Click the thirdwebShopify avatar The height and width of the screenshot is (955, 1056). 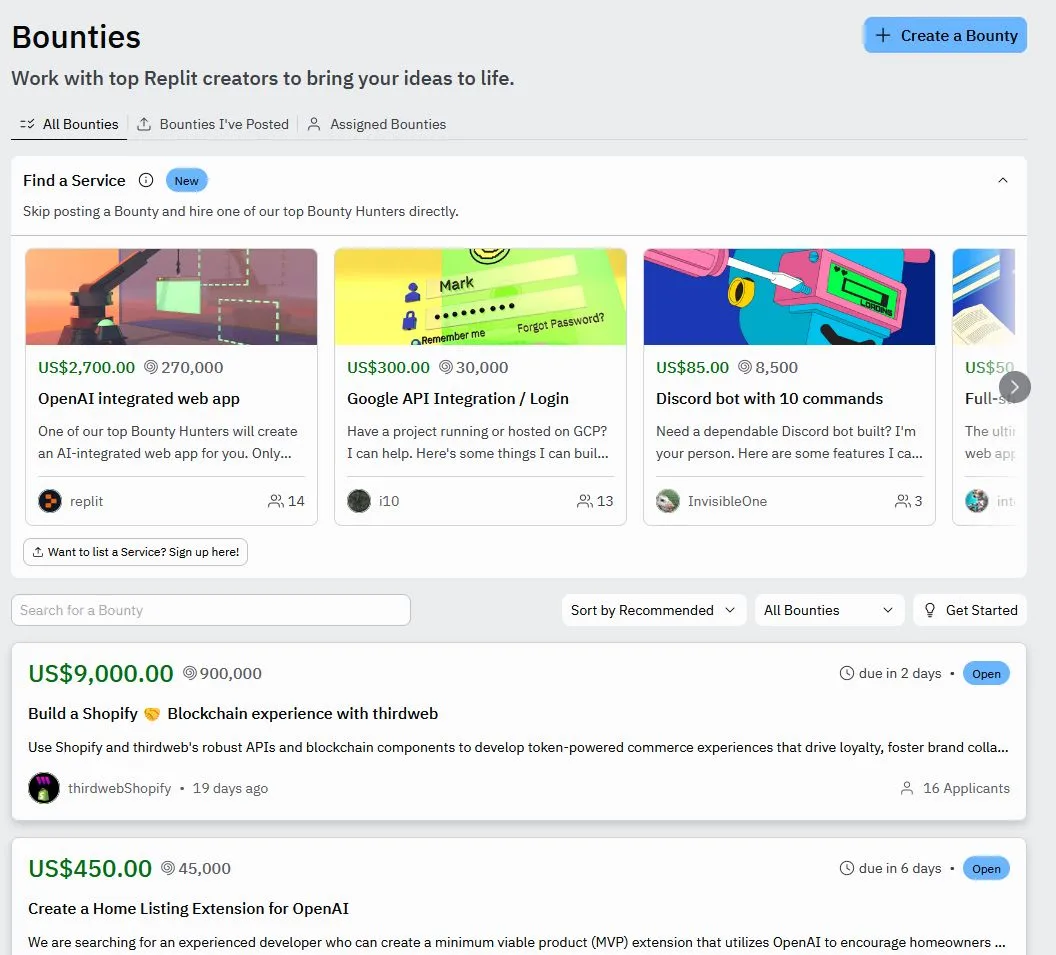[44, 788]
